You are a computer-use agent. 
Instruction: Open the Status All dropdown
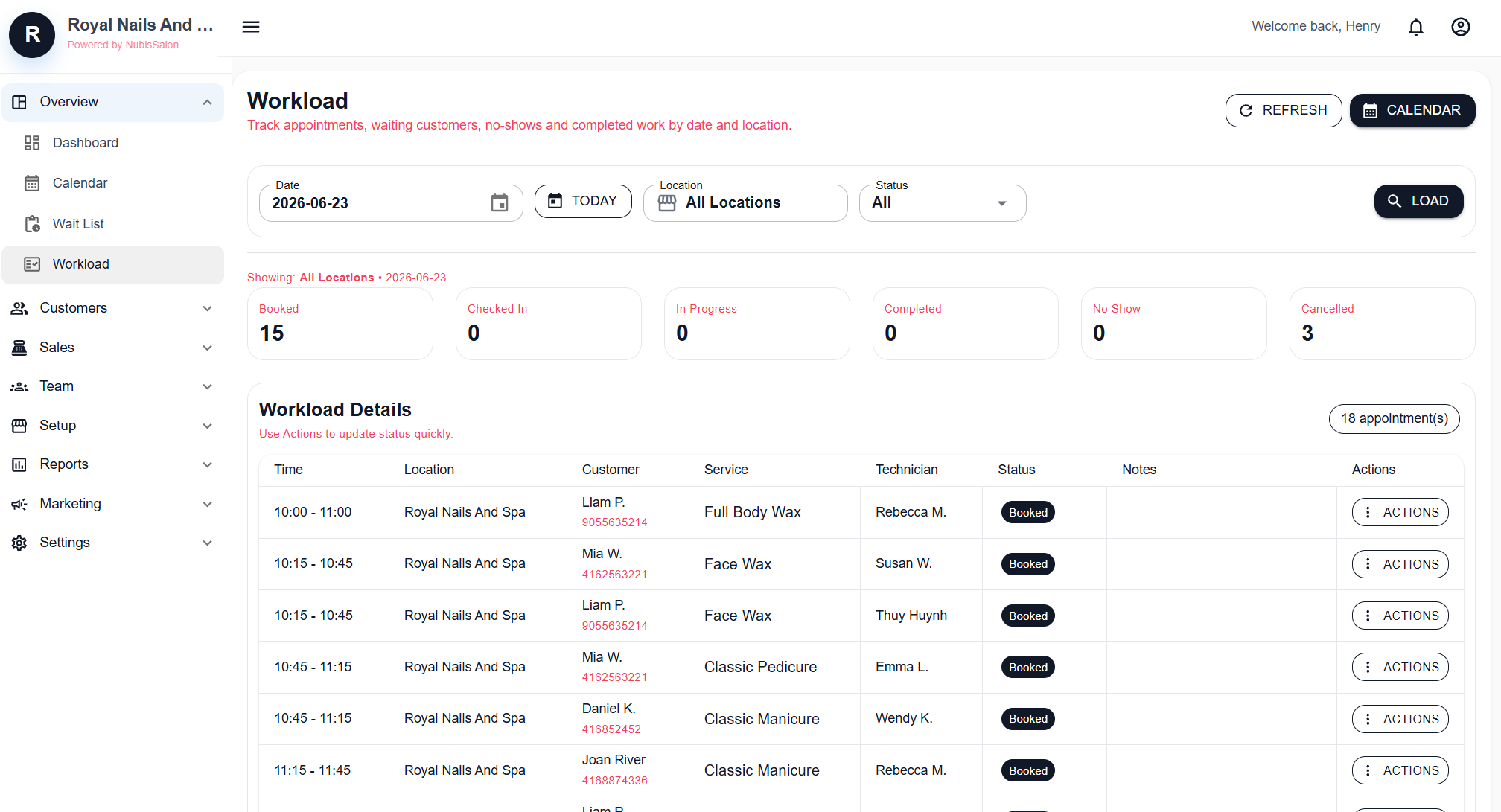[x=943, y=202]
